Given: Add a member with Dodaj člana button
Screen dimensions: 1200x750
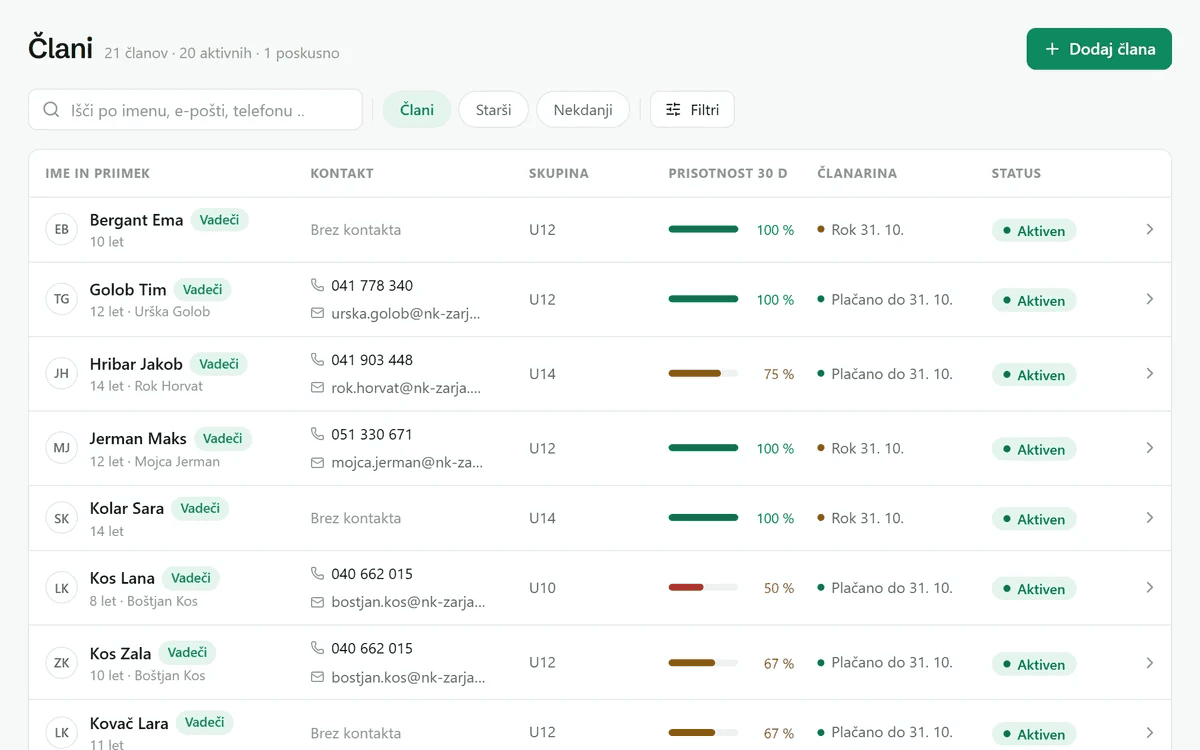Looking at the screenshot, I should 1099,49.
